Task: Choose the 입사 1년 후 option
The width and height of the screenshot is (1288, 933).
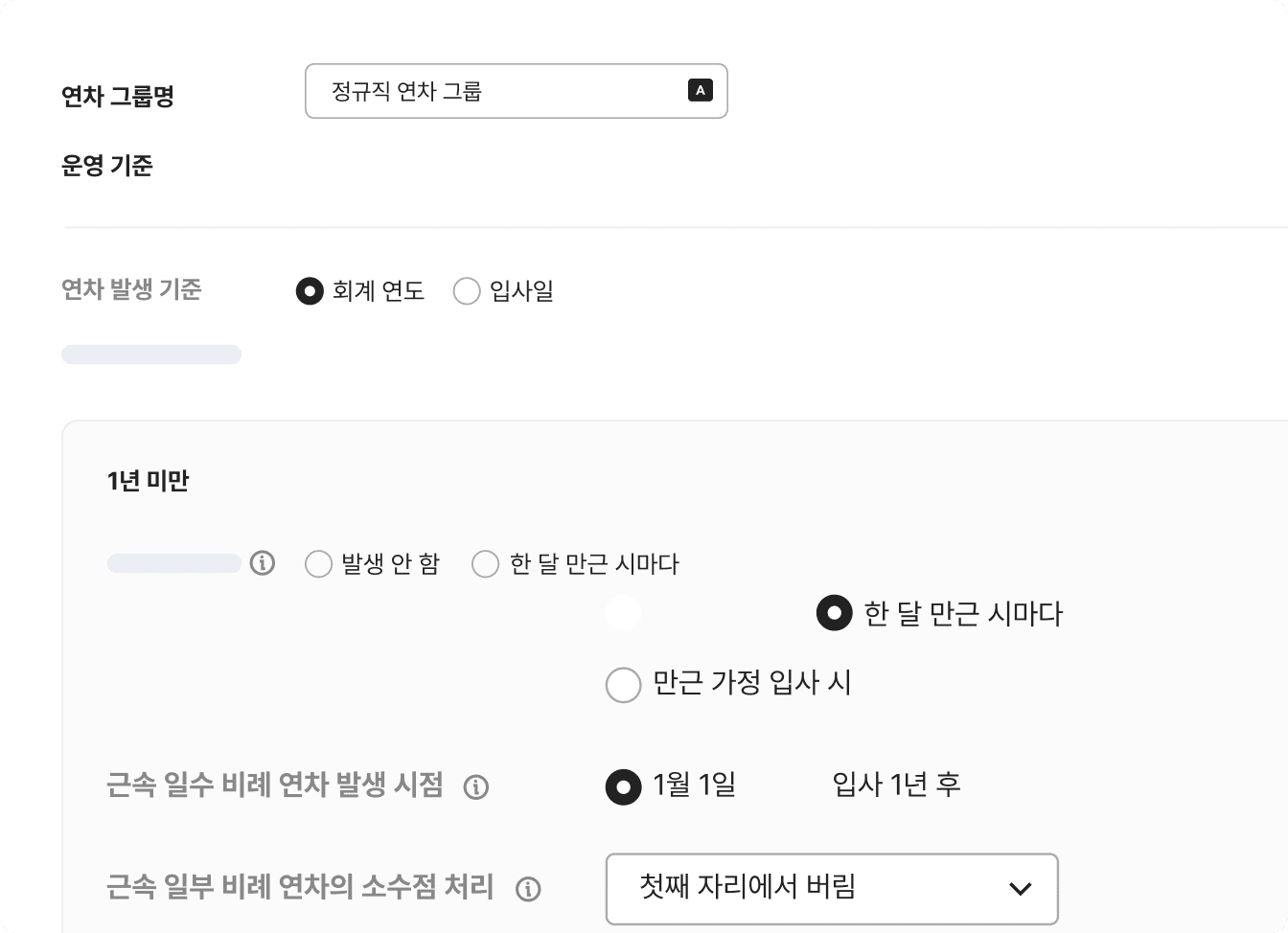Action: tap(895, 785)
